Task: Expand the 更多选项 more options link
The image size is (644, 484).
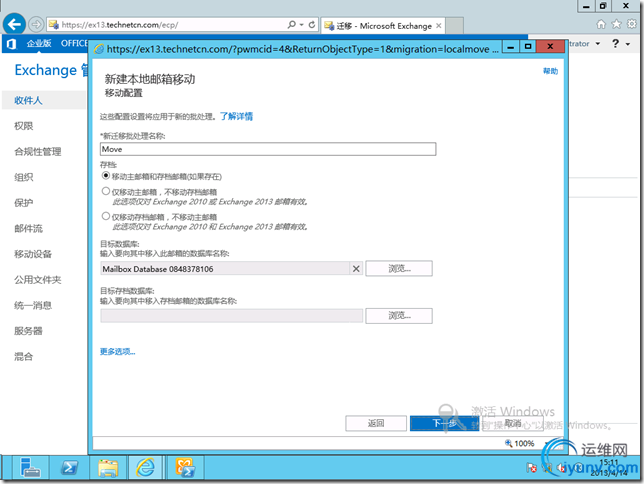Action: point(117,352)
